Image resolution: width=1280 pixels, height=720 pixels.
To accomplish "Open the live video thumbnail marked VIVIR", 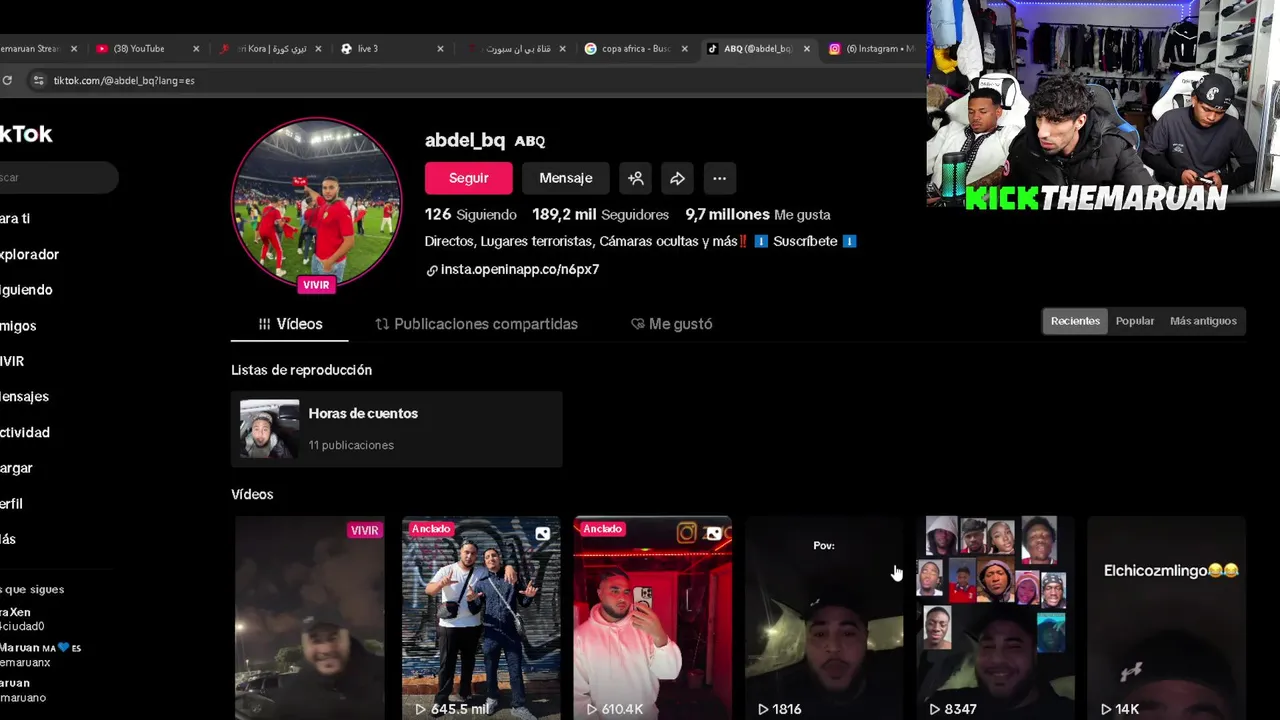I will coord(310,618).
